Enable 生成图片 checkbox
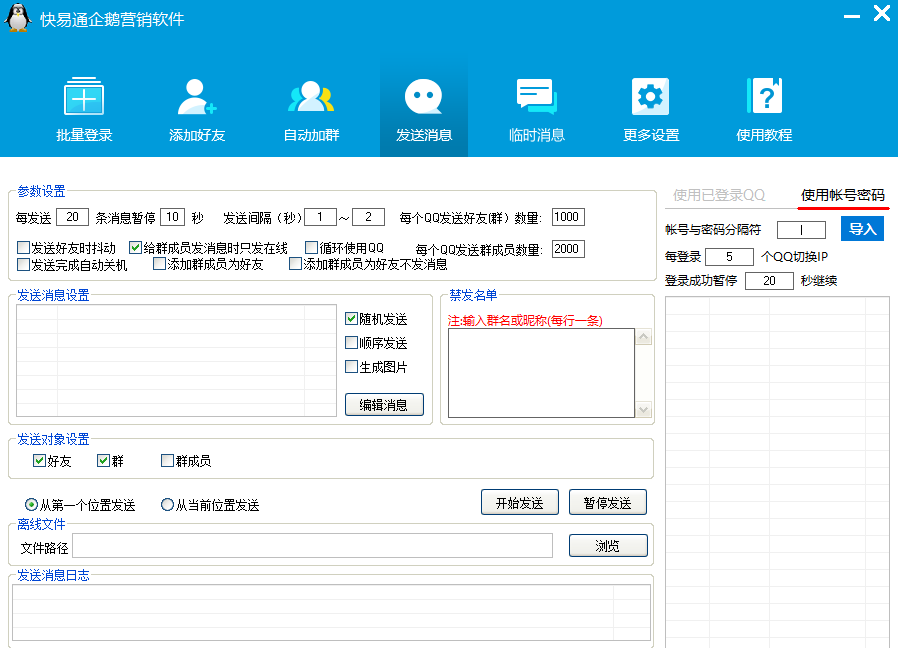 pyautogui.click(x=352, y=367)
